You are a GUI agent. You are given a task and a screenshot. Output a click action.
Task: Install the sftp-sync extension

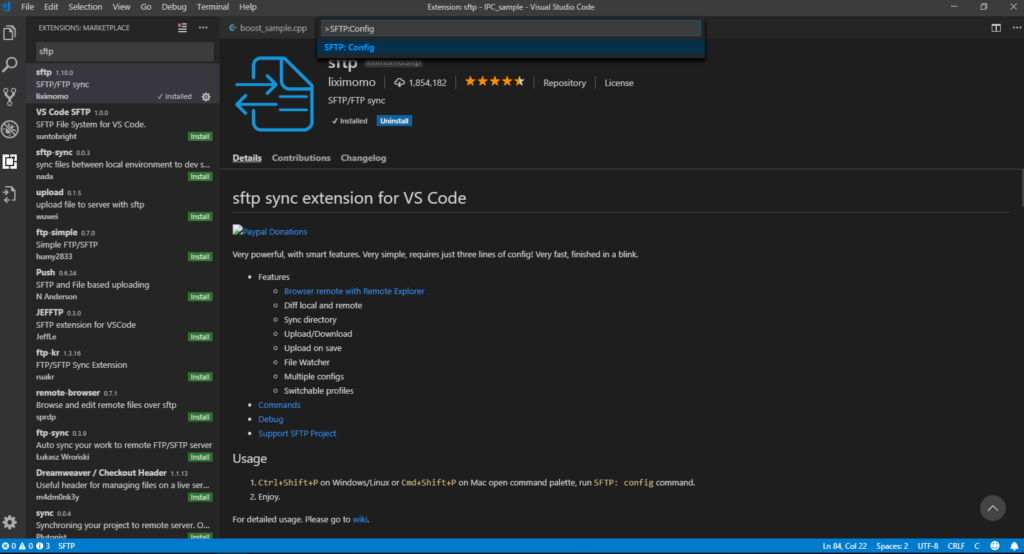coord(200,176)
